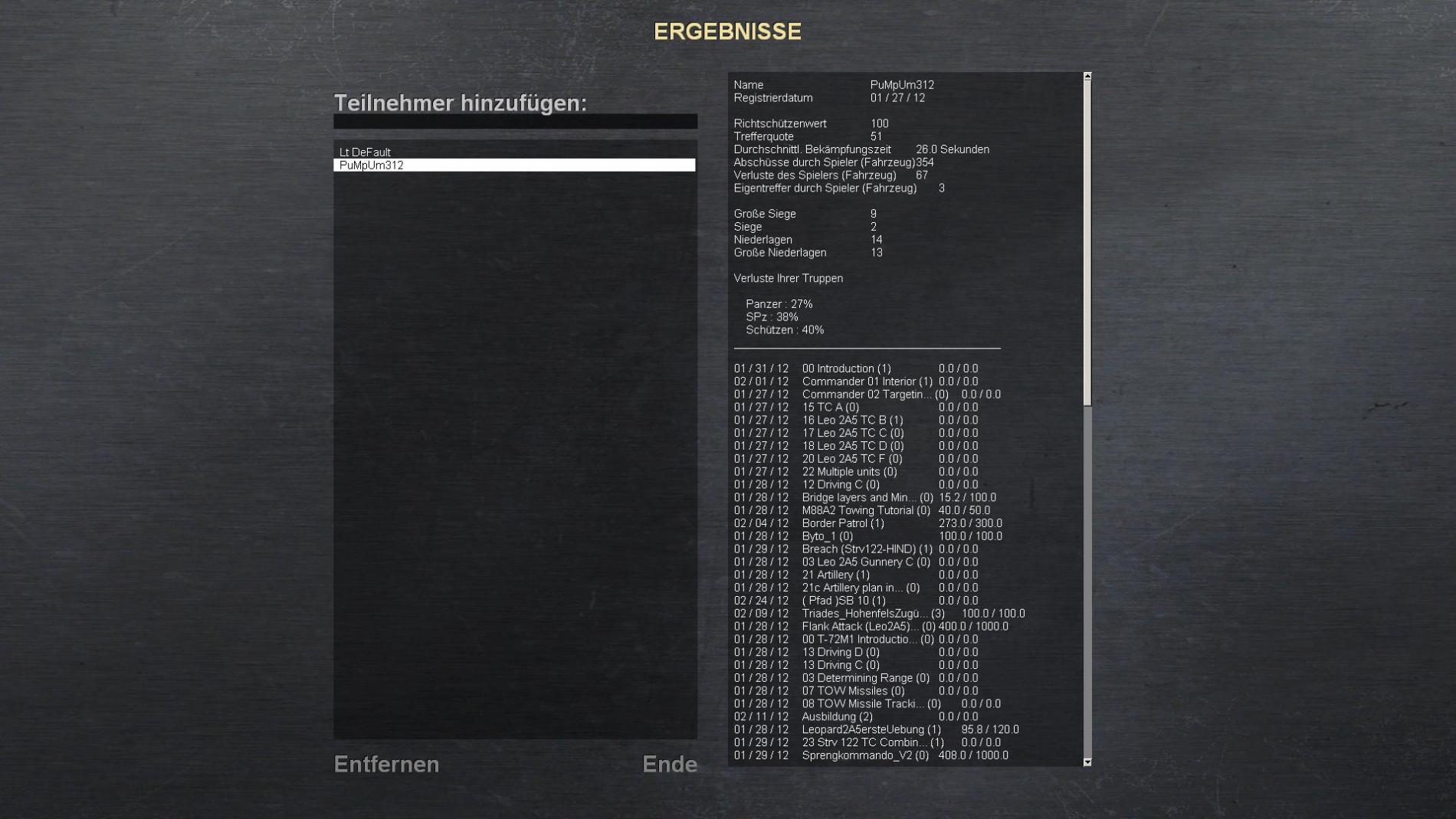Screen dimensions: 1456x819
Task: Click the scrollbar down arrow
Action: (1087, 762)
